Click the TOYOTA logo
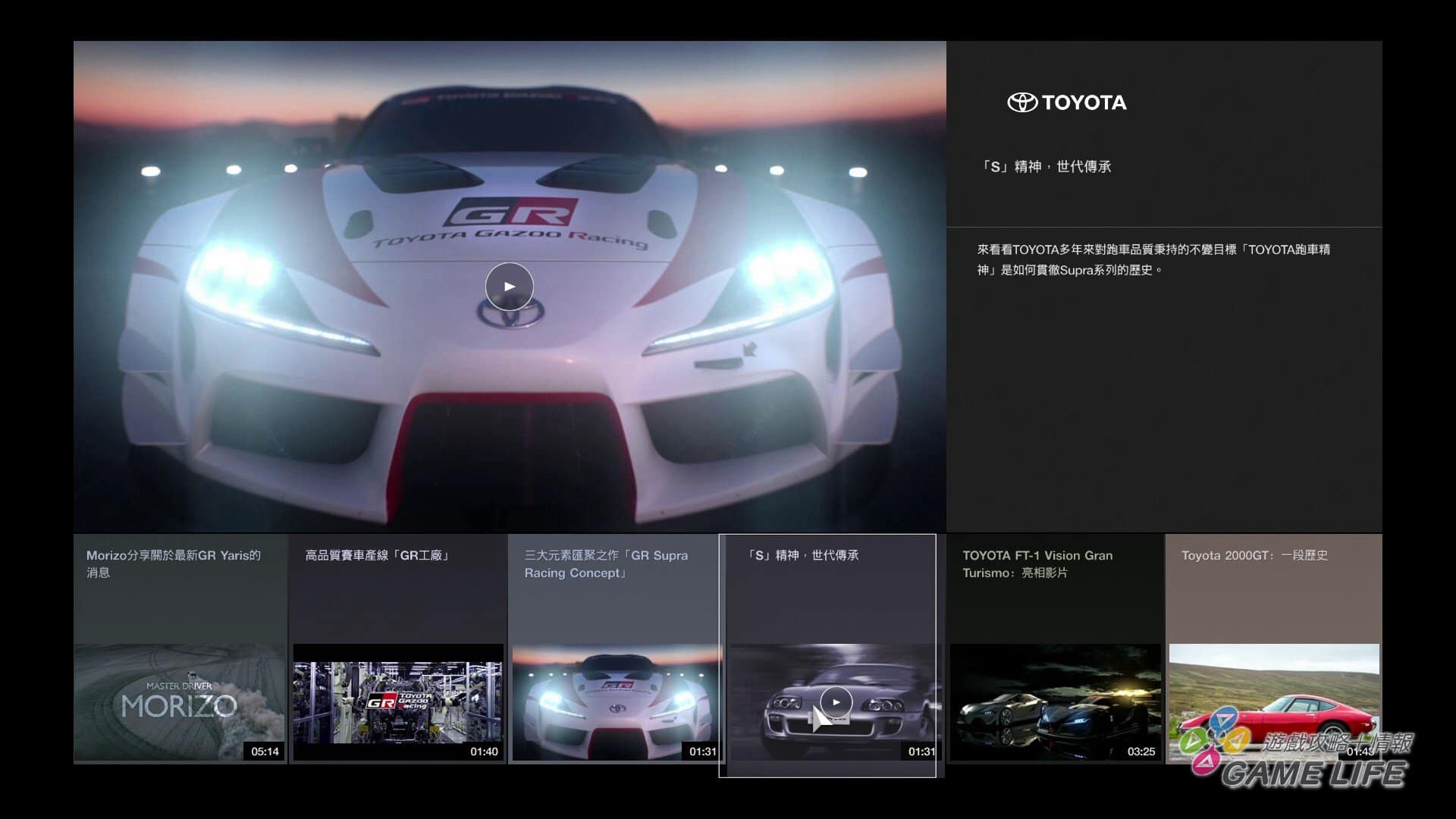1456x819 pixels. [1066, 102]
